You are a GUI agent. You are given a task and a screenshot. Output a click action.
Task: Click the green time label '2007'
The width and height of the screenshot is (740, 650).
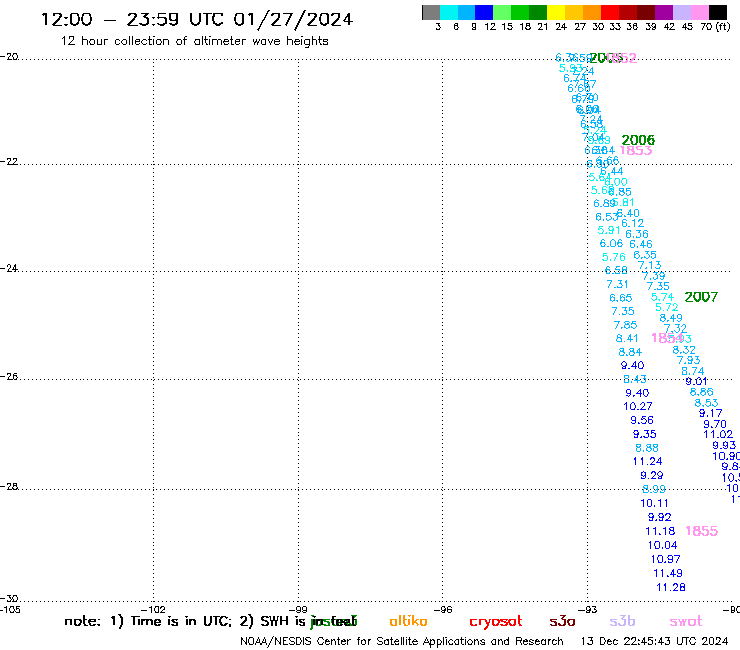701,297
